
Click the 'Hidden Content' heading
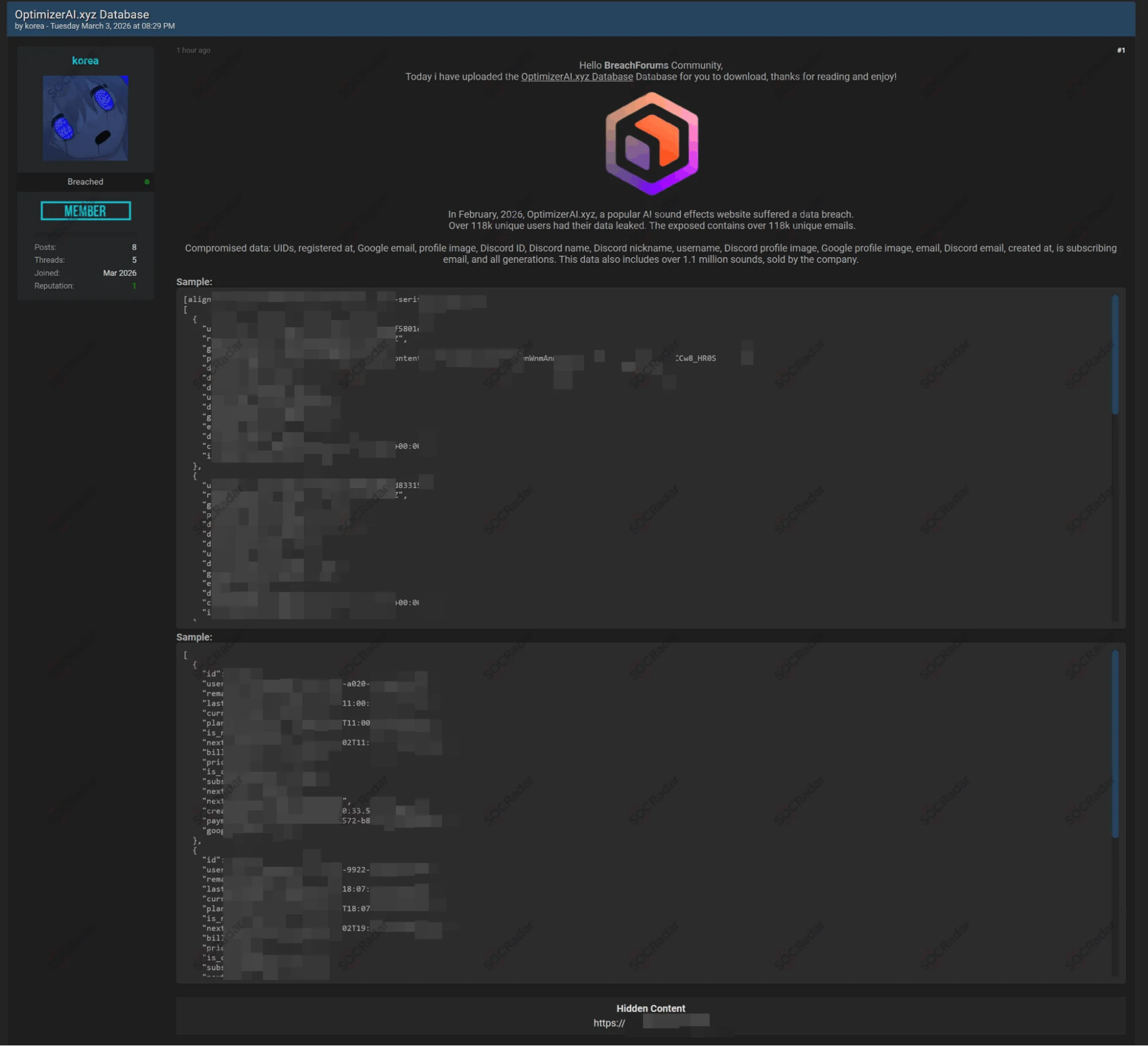pos(651,1008)
